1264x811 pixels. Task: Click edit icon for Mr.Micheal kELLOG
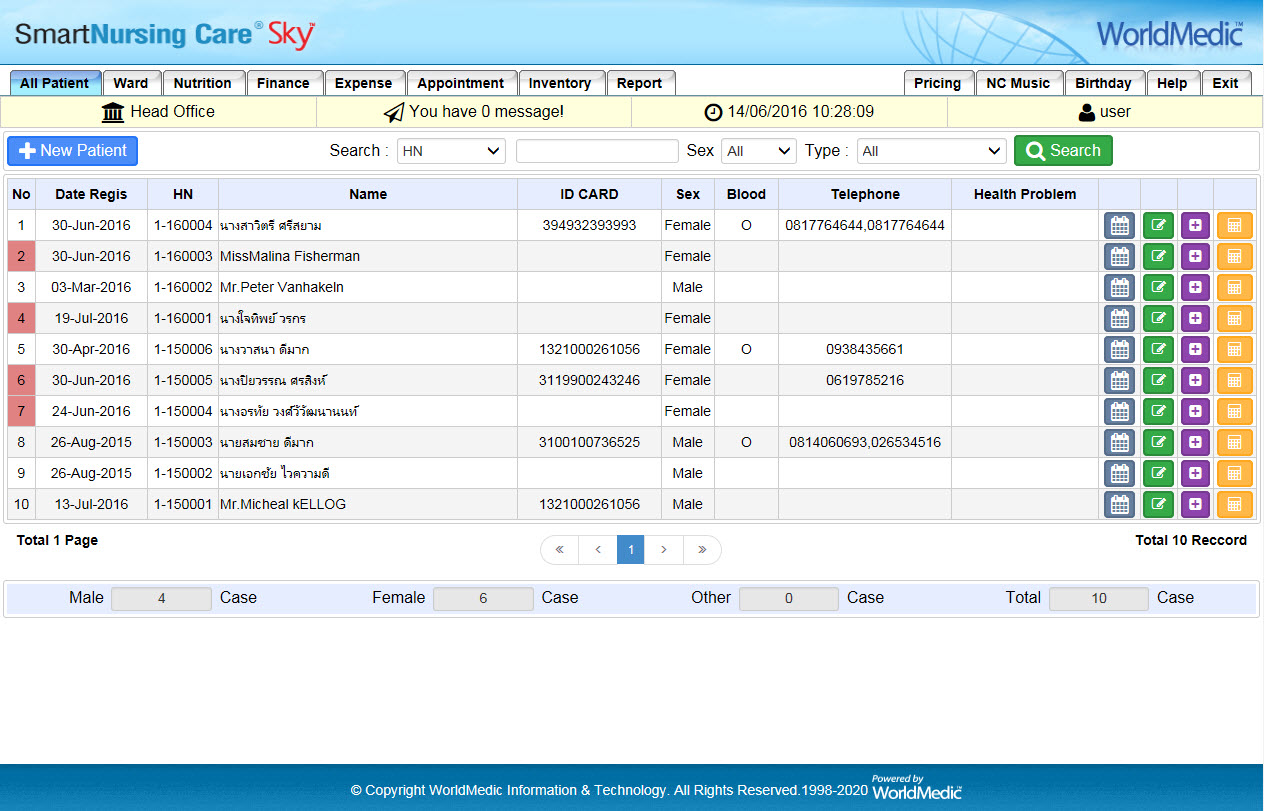pos(1158,505)
